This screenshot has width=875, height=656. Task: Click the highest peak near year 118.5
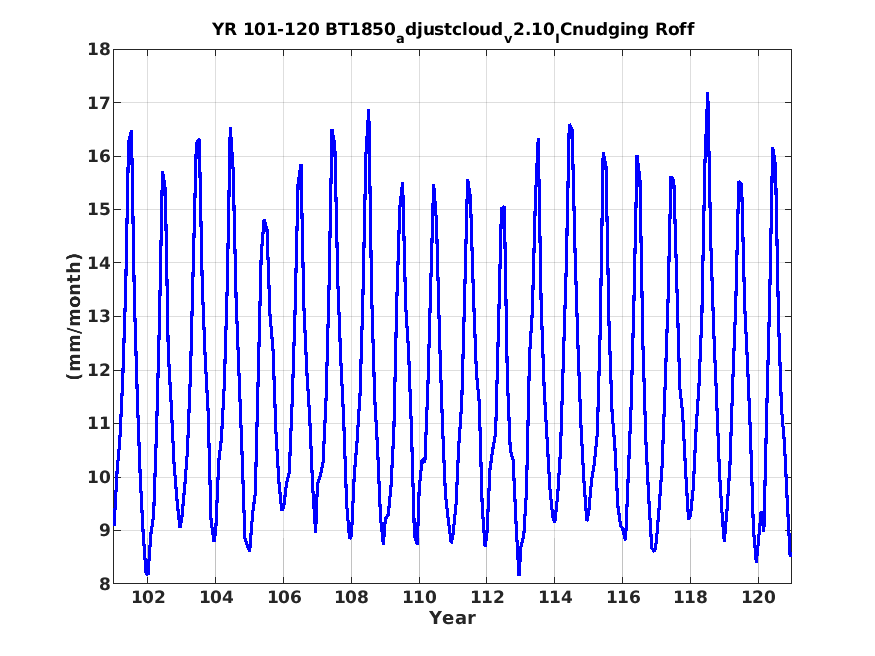tap(707, 94)
